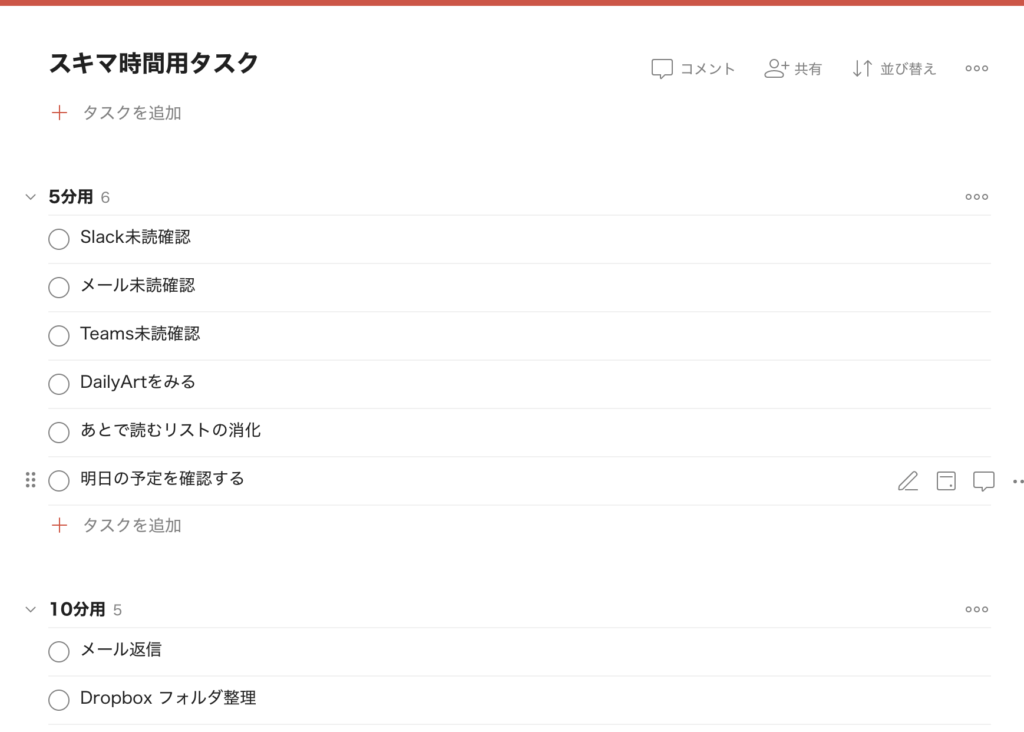Check off the メール未読確認 task
1024x732 pixels.
(59, 287)
